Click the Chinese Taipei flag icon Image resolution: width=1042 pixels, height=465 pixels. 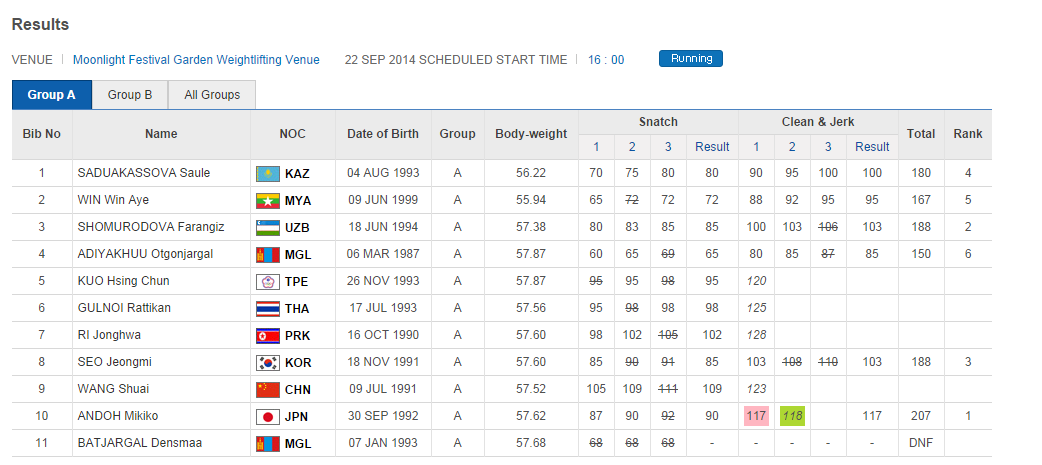pyautogui.click(x=267, y=282)
